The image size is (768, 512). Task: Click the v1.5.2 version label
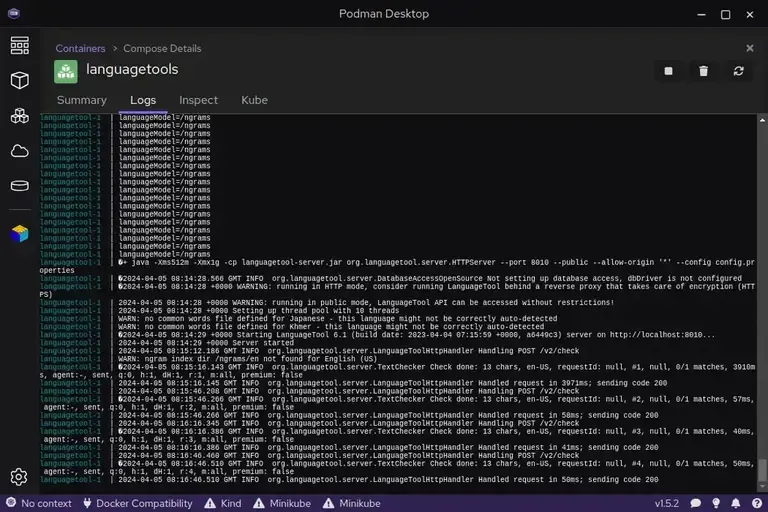point(667,503)
